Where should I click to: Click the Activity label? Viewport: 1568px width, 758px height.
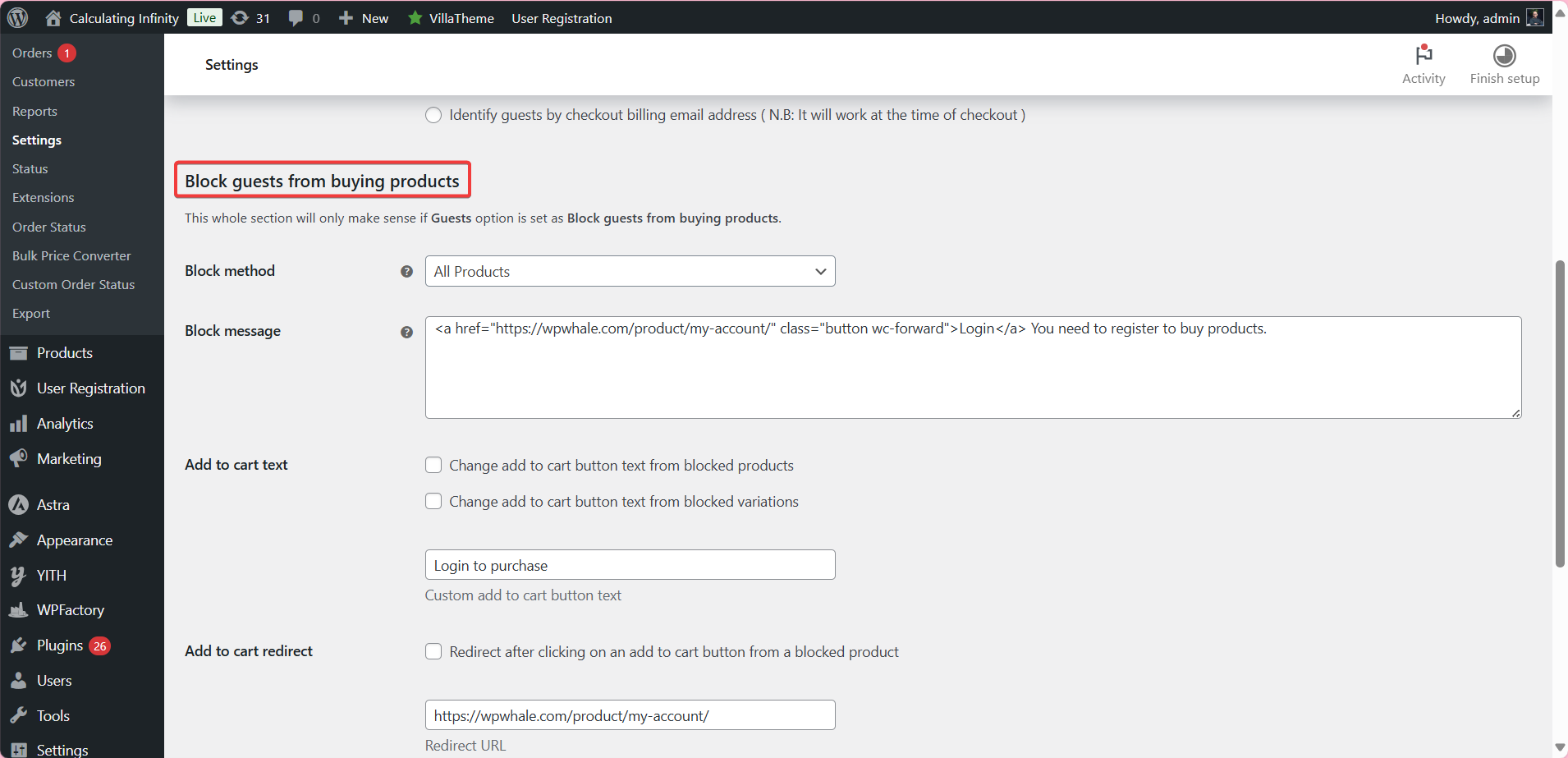point(1424,78)
